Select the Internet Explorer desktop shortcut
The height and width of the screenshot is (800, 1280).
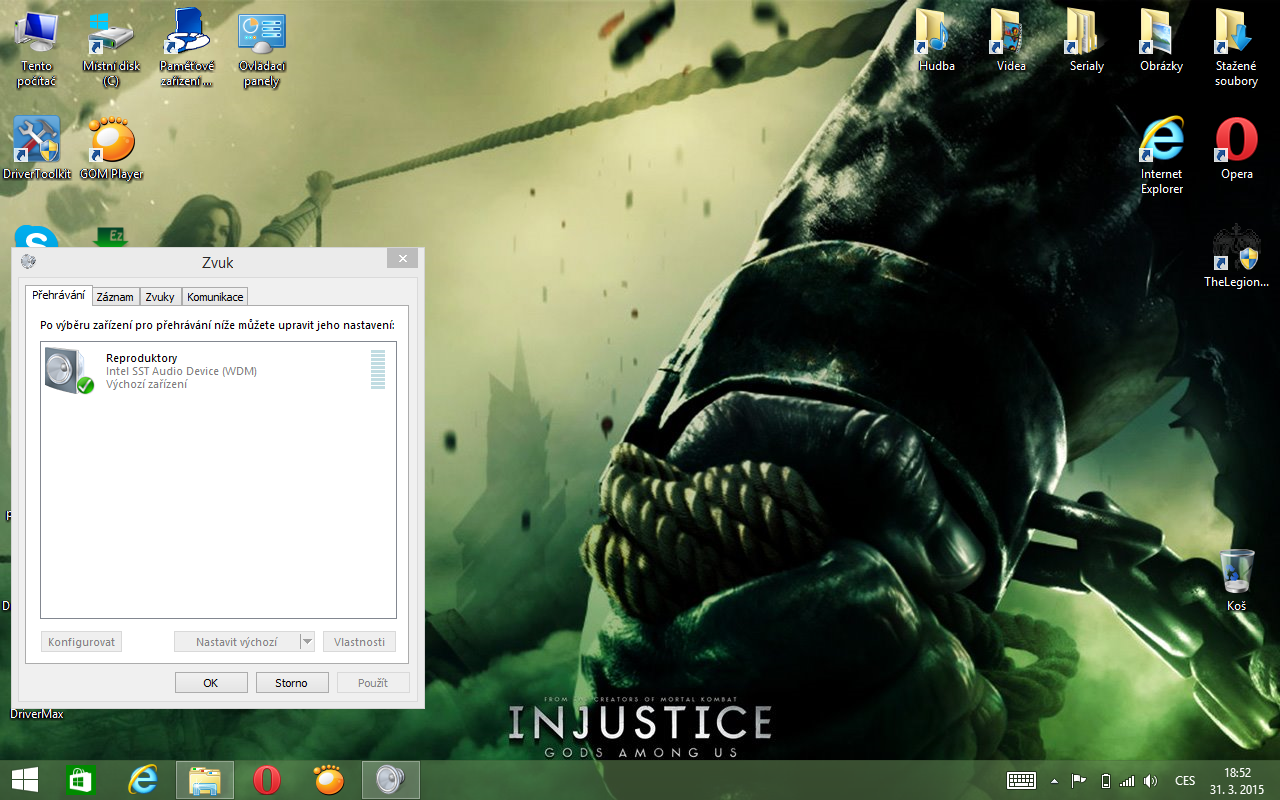coord(1161,156)
